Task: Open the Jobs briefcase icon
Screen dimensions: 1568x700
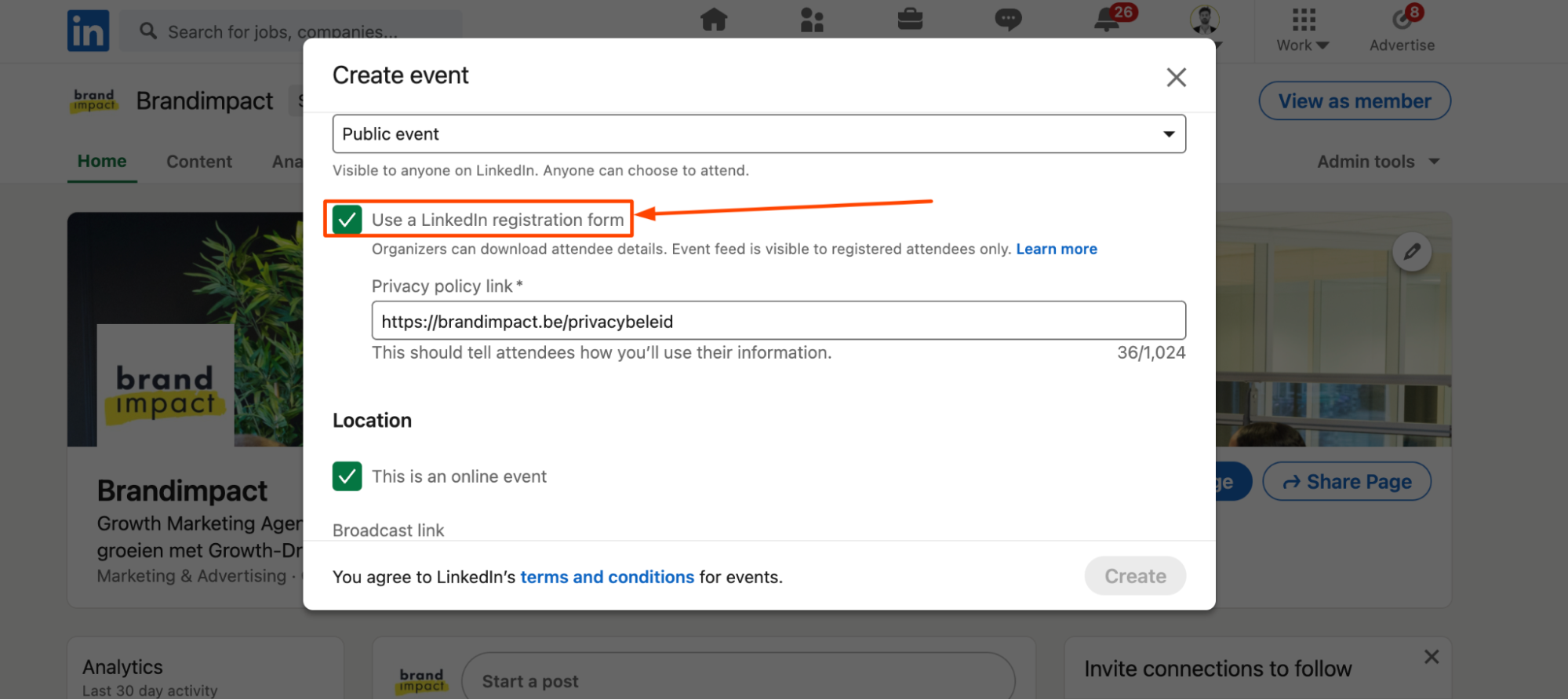Action: click(x=910, y=19)
